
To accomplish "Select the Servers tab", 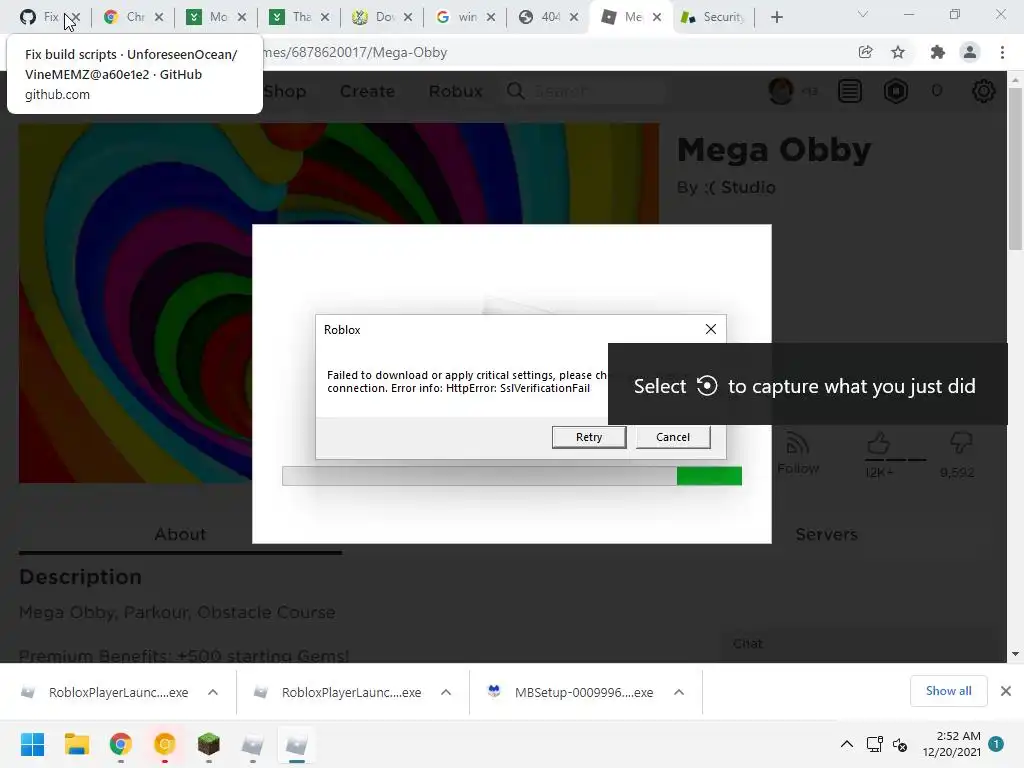I will coord(826,534).
